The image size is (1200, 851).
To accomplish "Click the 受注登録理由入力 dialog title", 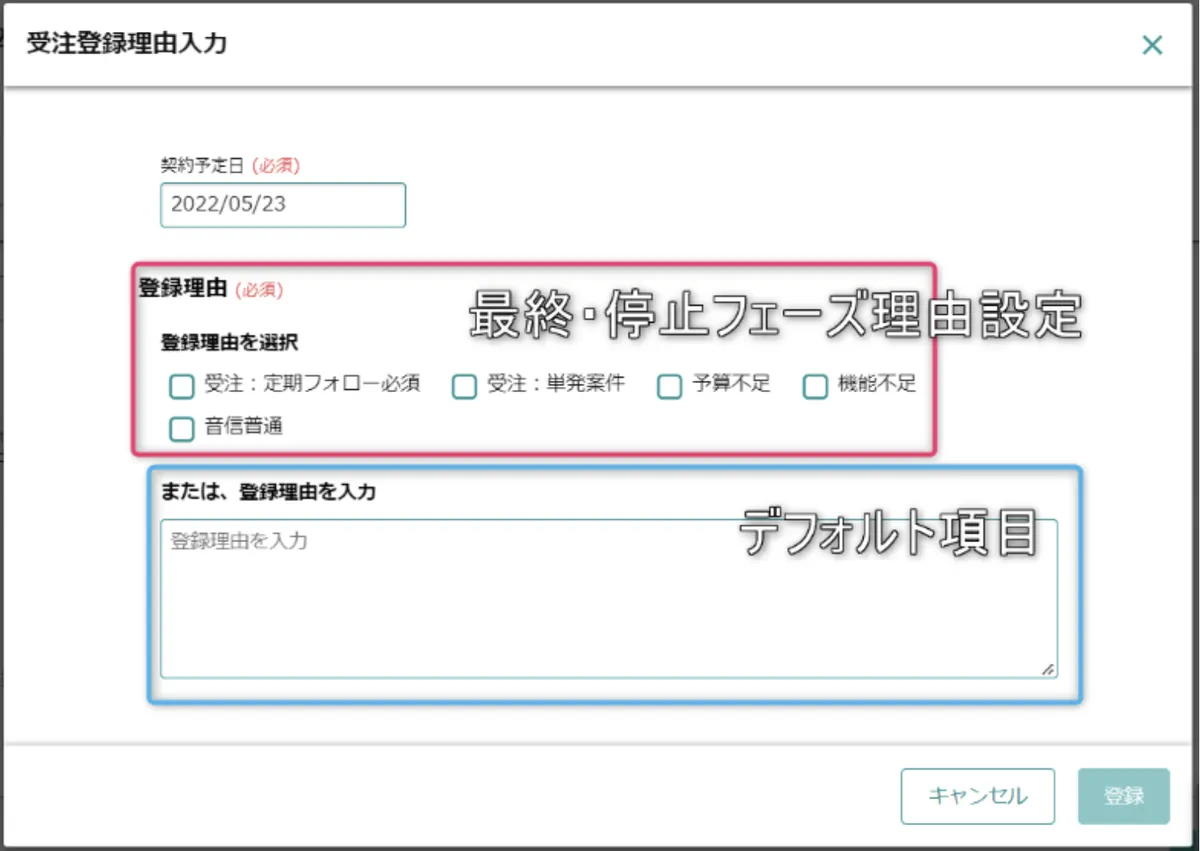I will 126,44.
